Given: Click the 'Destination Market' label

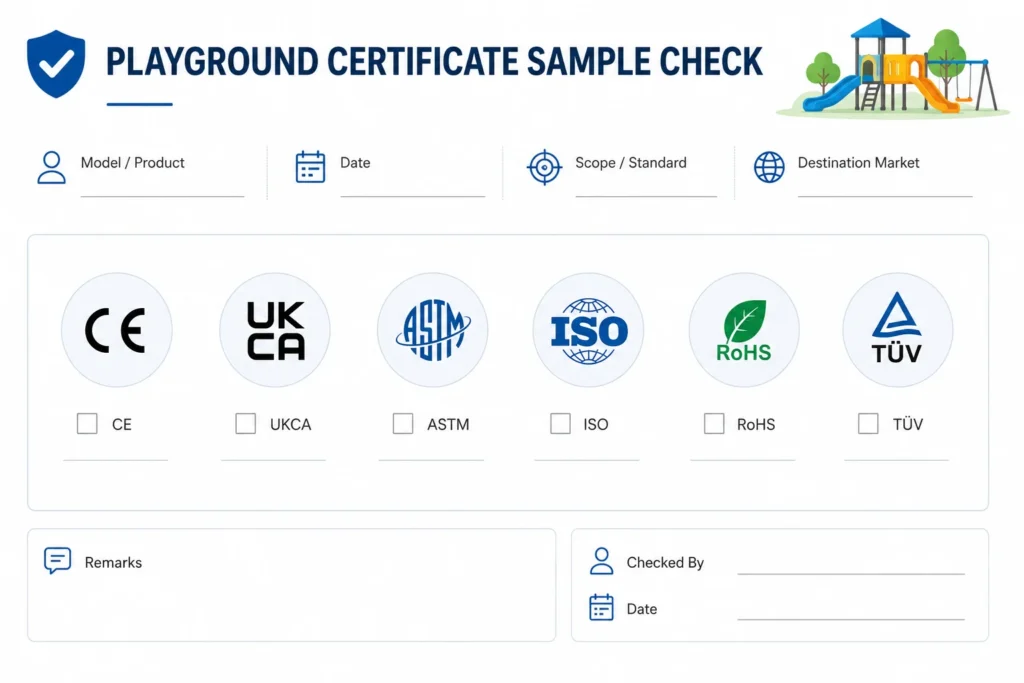Looking at the screenshot, I should coord(858,163).
